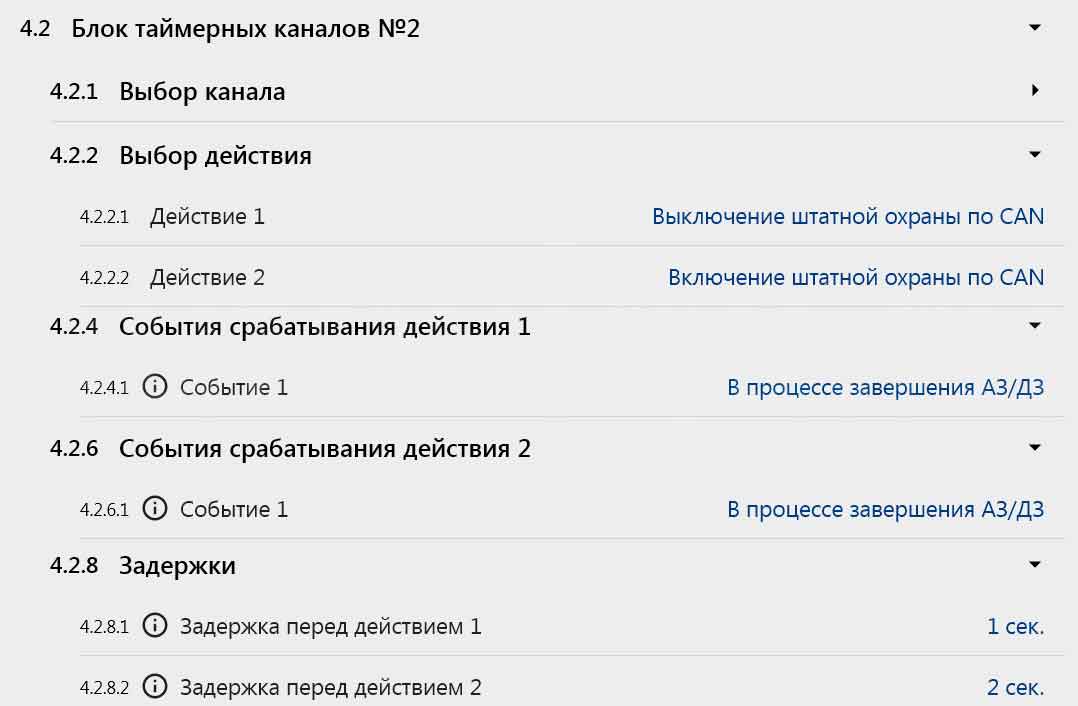Click the Задержки section heading
The width and height of the screenshot is (1078, 706).
177,566
